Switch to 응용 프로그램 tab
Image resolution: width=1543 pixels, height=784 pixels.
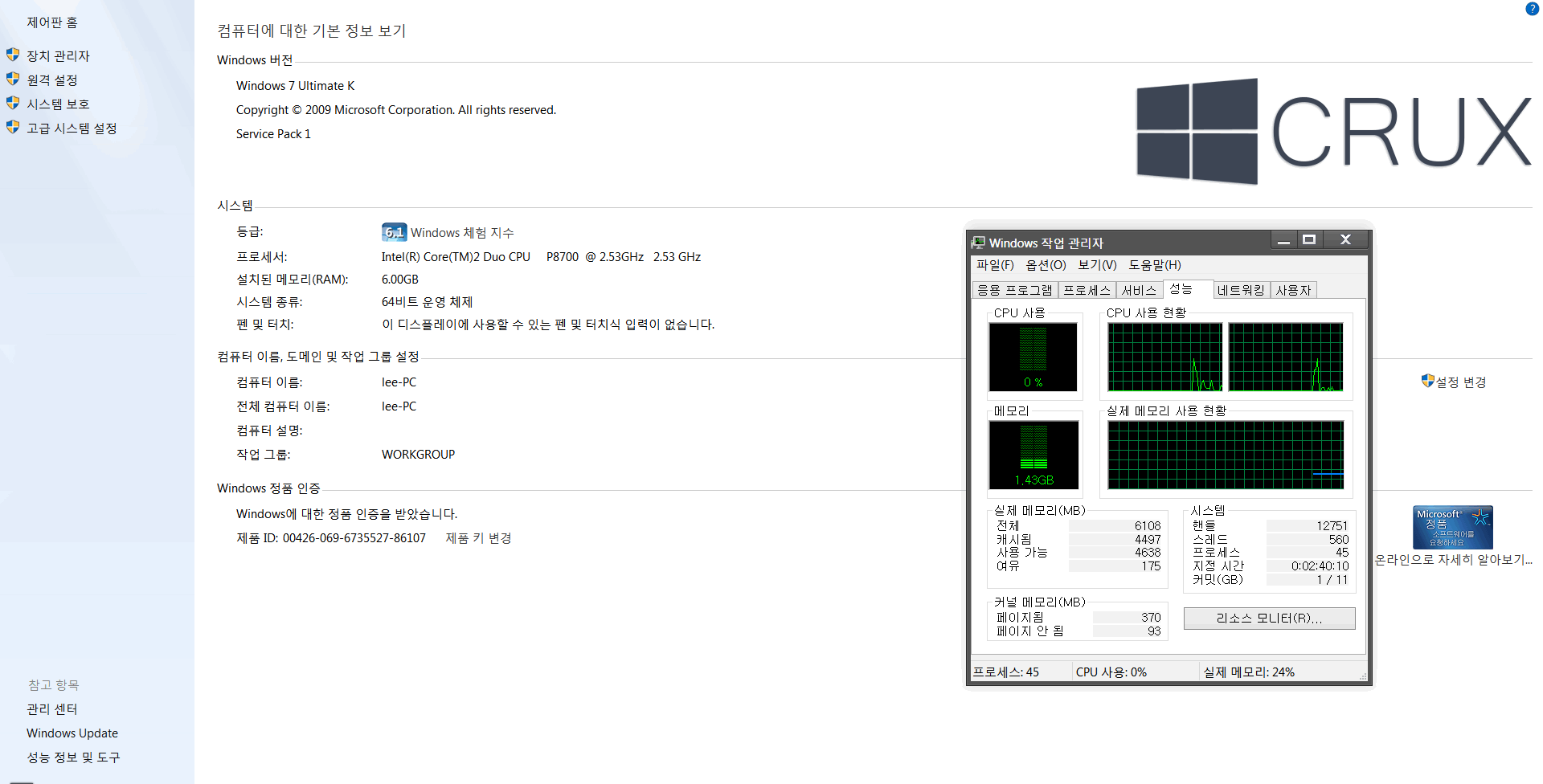tap(1015, 290)
